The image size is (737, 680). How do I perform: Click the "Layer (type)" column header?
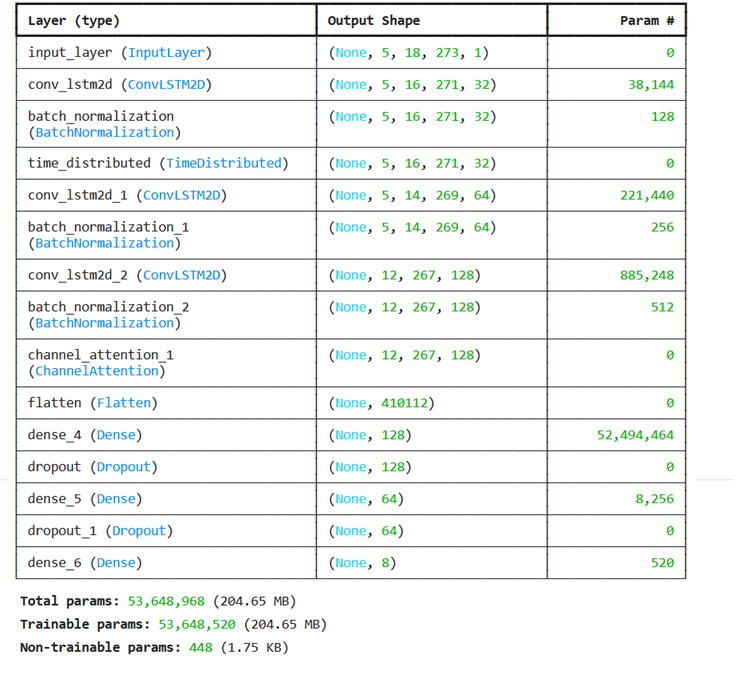point(68,21)
